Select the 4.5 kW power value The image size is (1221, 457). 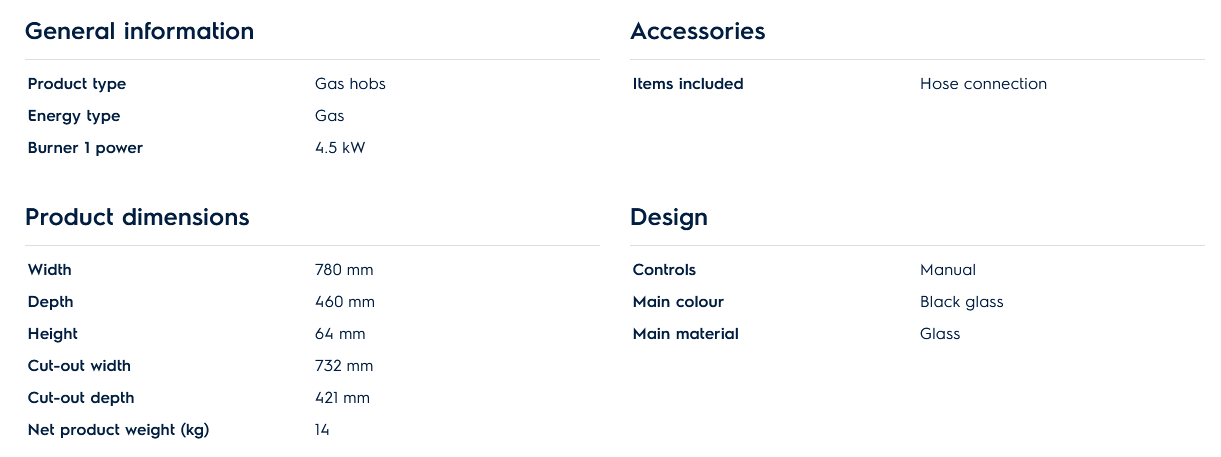click(x=340, y=148)
